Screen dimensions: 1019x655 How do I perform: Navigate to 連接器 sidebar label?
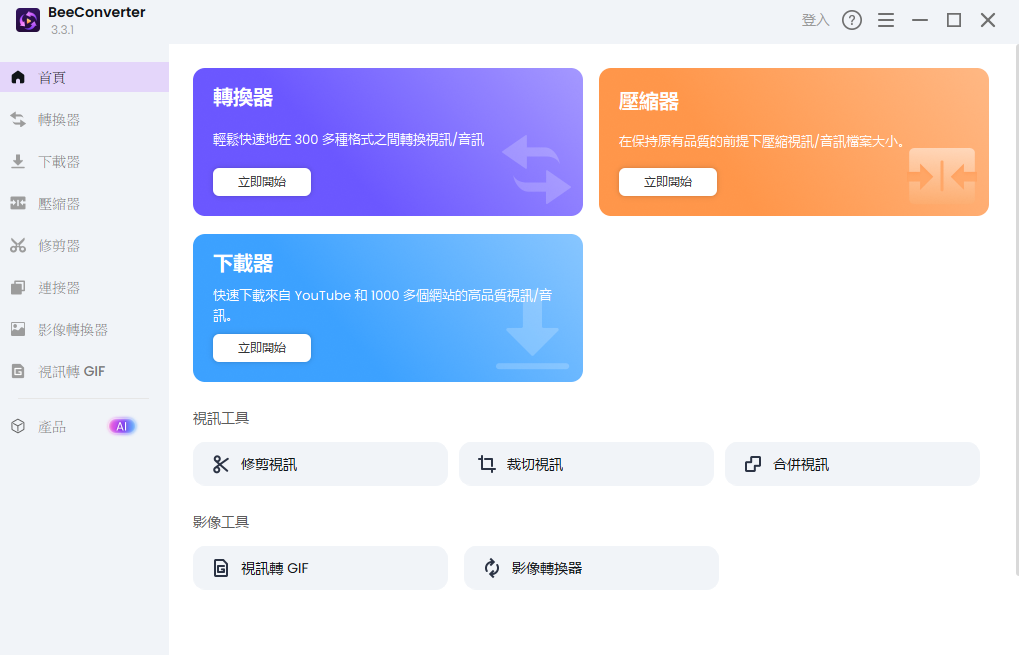tap(58, 288)
